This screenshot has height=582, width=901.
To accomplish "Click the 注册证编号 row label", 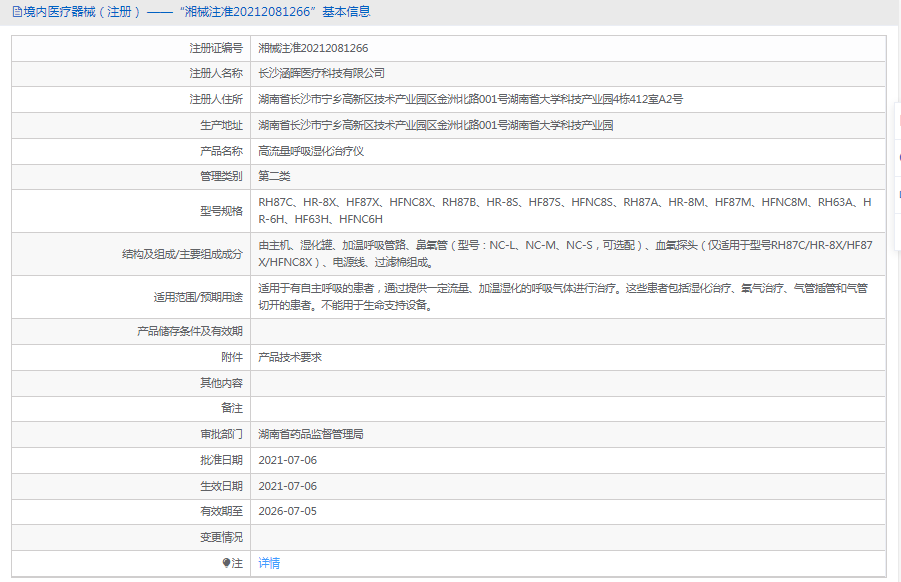I will [216, 48].
